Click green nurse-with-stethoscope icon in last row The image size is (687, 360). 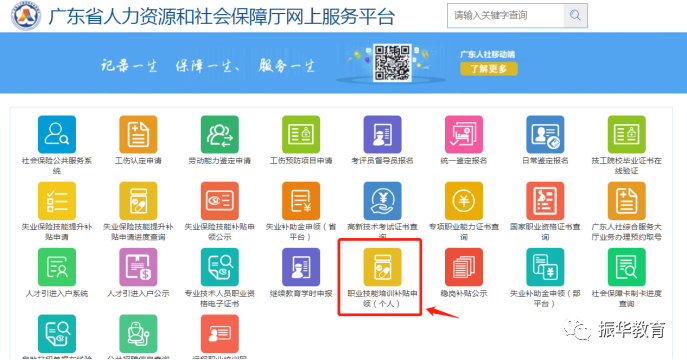coord(138,333)
